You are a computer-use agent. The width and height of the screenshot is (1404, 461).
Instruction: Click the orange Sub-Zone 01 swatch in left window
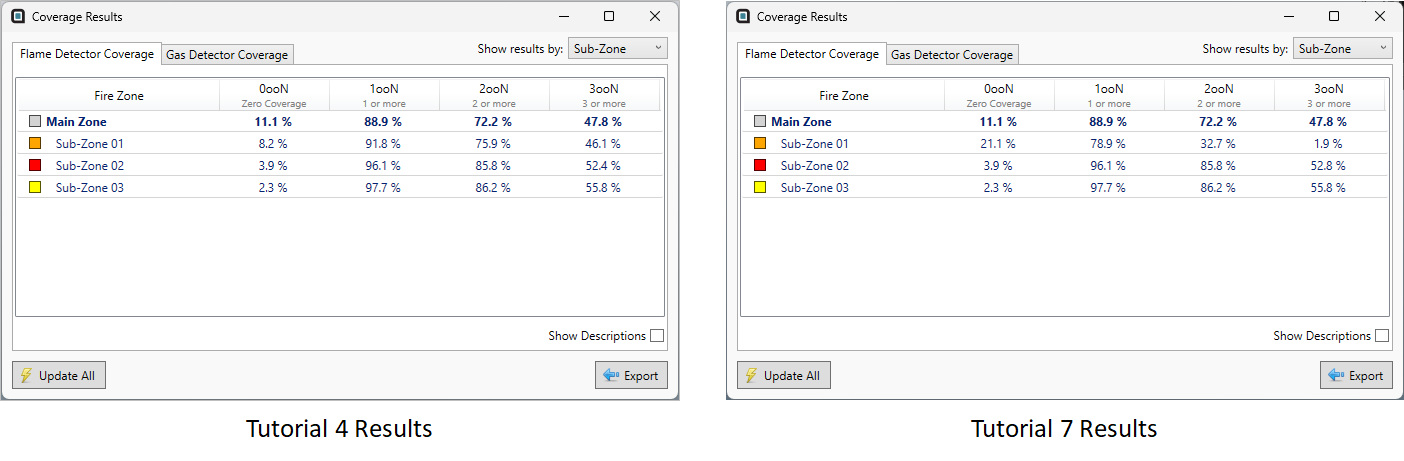pyautogui.click(x=33, y=144)
